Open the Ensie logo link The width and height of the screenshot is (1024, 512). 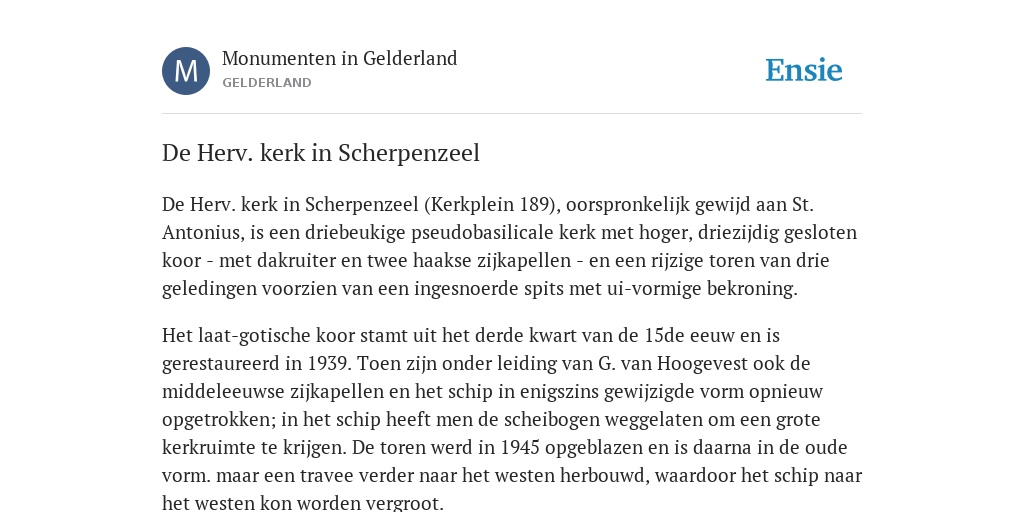pyautogui.click(x=804, y=70)
